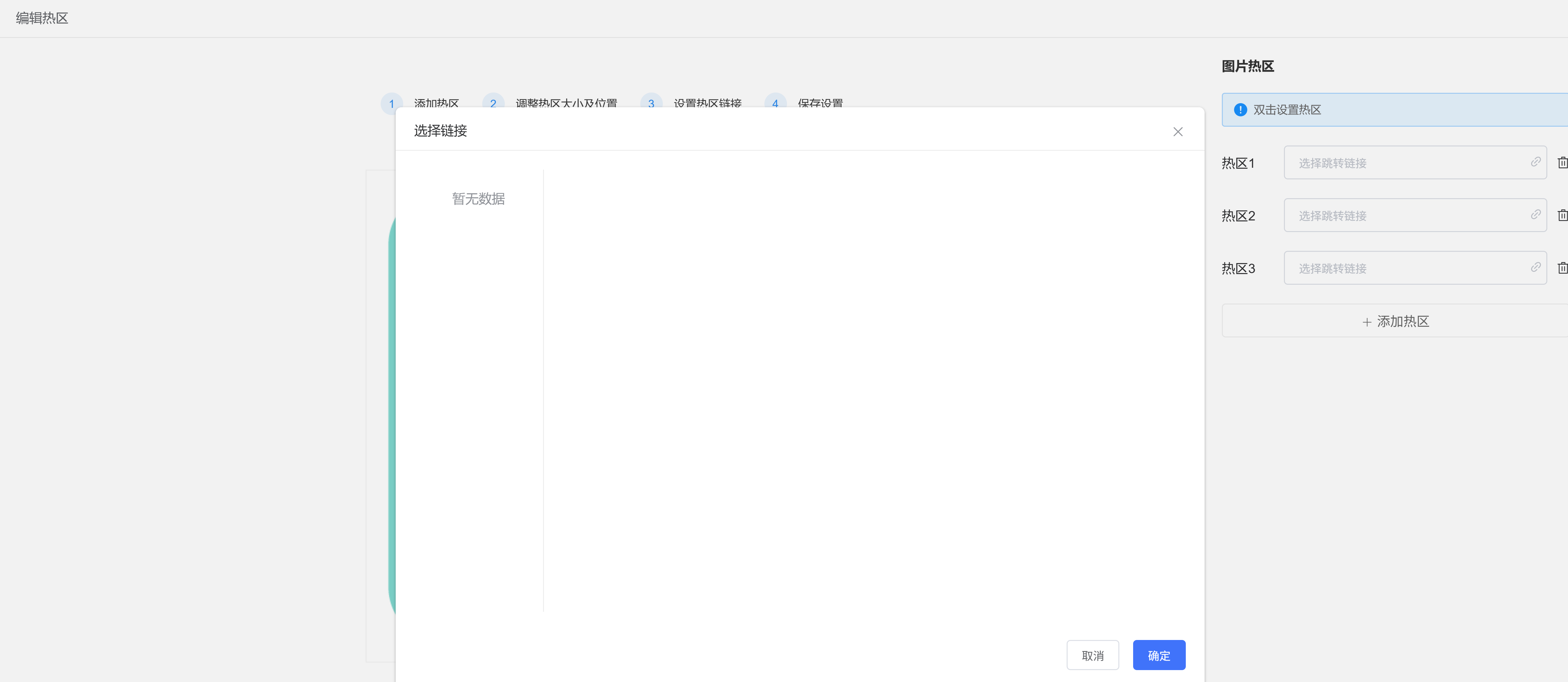The image size is (1568, 682).
Task: Click the plus icon on 添加热区 button
Action: pyautogui.click(x=1366, y=321)
